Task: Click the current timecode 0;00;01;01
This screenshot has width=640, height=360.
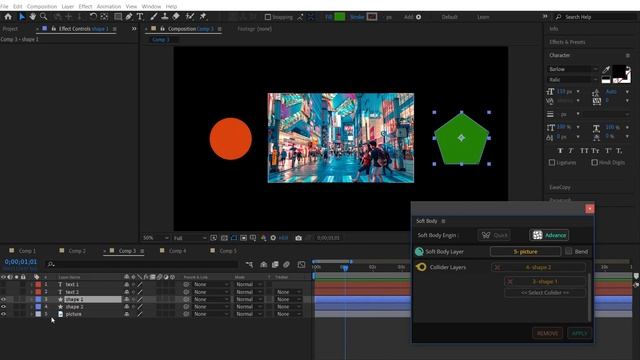Action: [x=21, y=262]
